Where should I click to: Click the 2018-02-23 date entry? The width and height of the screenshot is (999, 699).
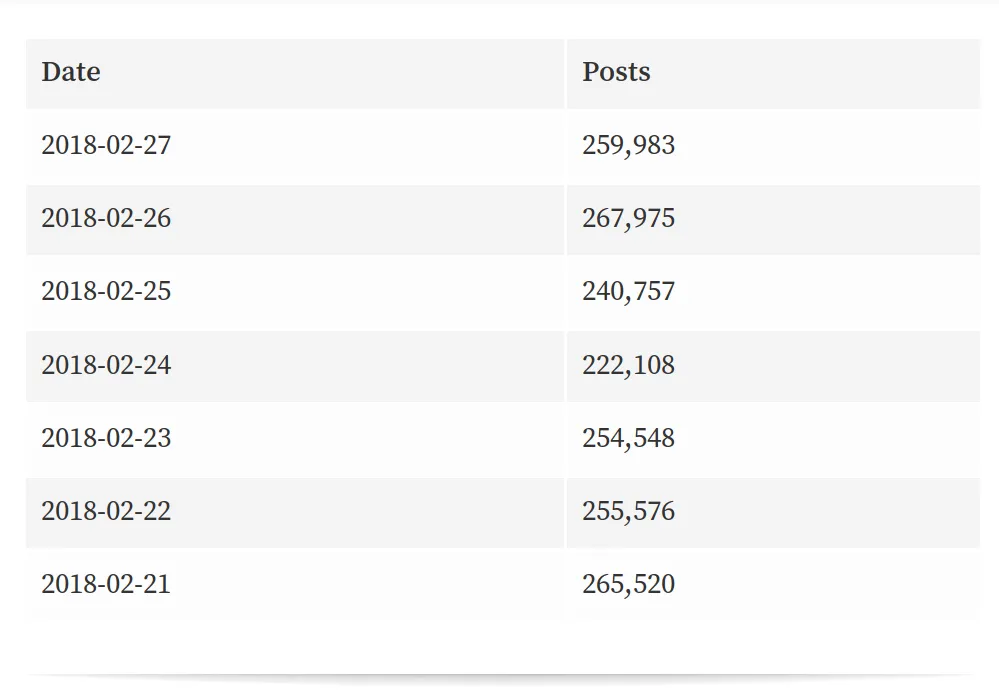[x=106, y=438]
